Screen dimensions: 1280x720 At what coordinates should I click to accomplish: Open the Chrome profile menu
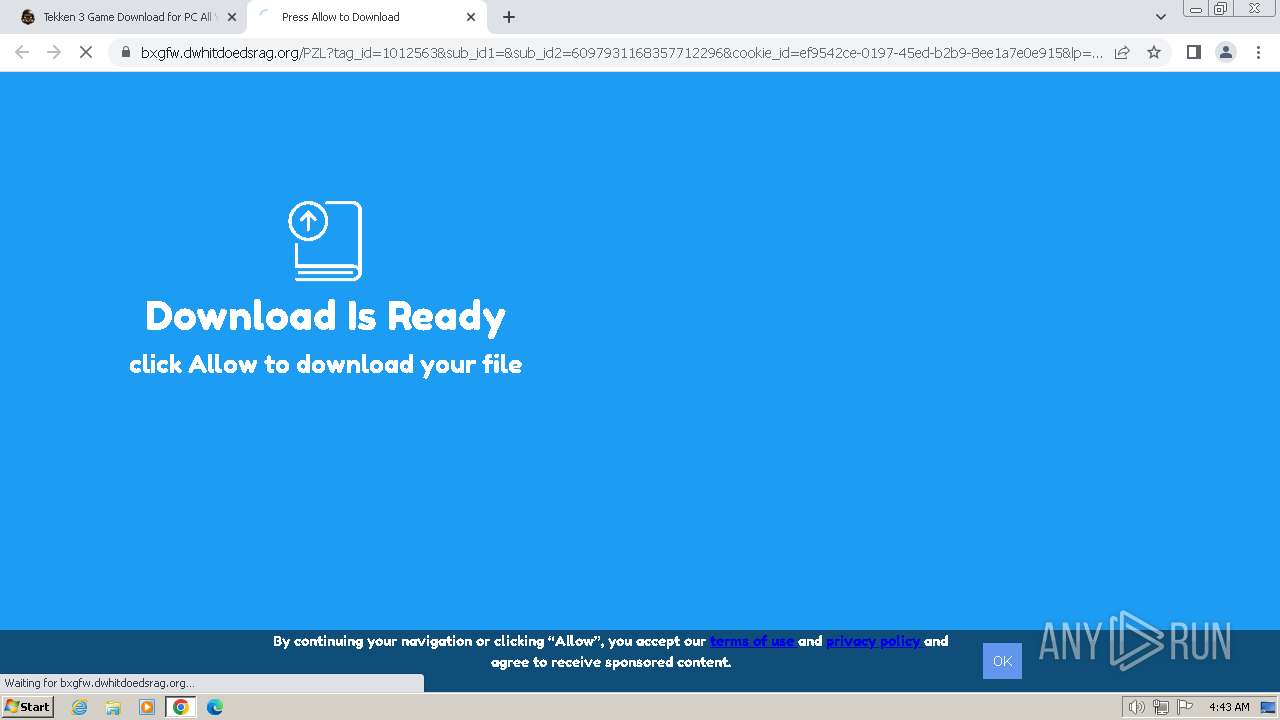(x=1225, y=52)
